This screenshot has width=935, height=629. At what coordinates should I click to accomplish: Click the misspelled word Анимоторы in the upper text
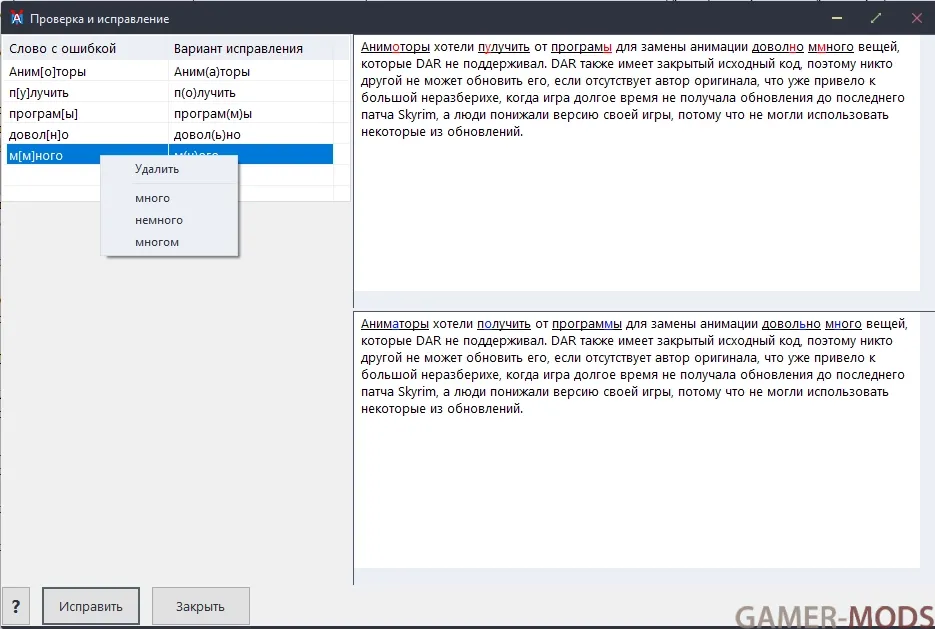pos(395,47)
